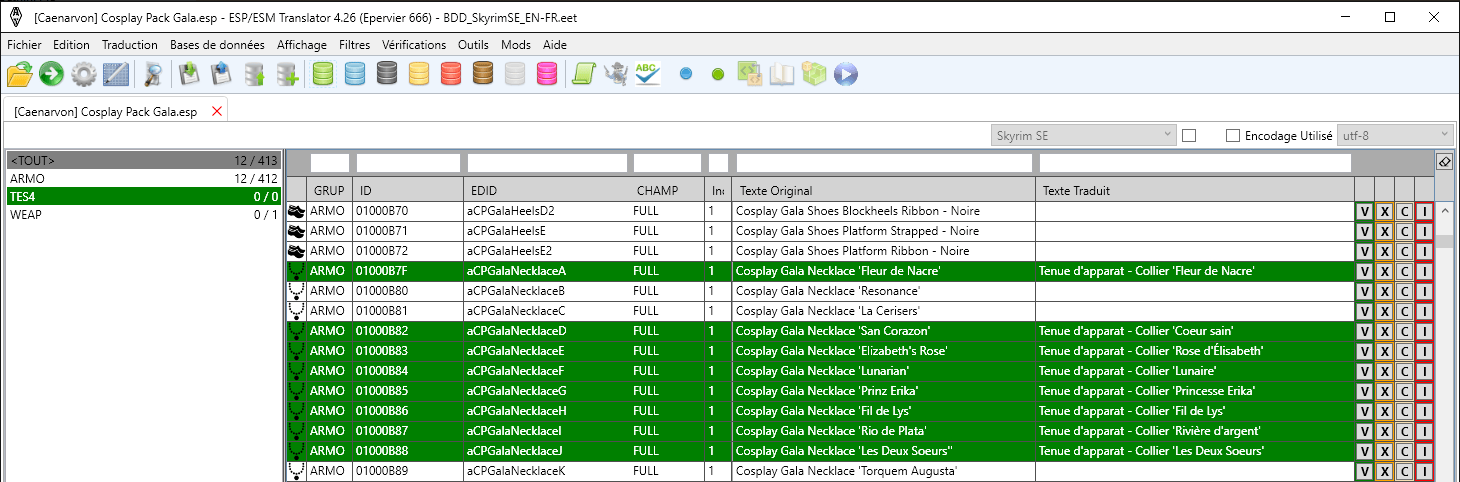Focus the Texte Original filter field

(x=884, y=163)
